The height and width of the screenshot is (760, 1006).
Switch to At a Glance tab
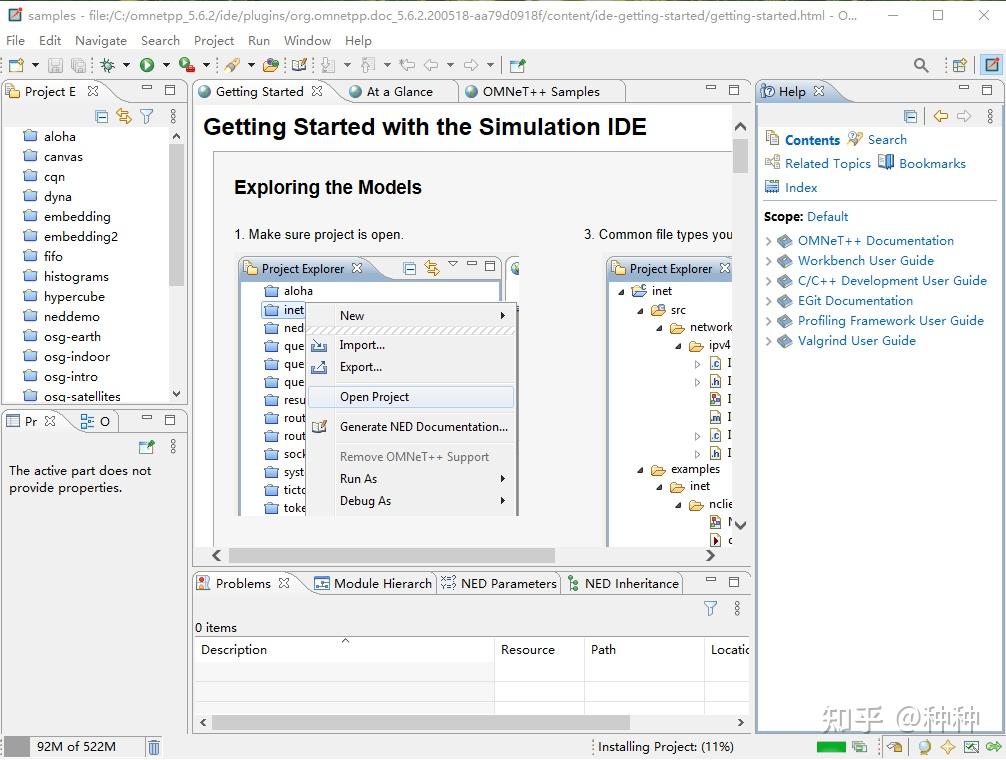pyautogui.click(x=399, y=92)
